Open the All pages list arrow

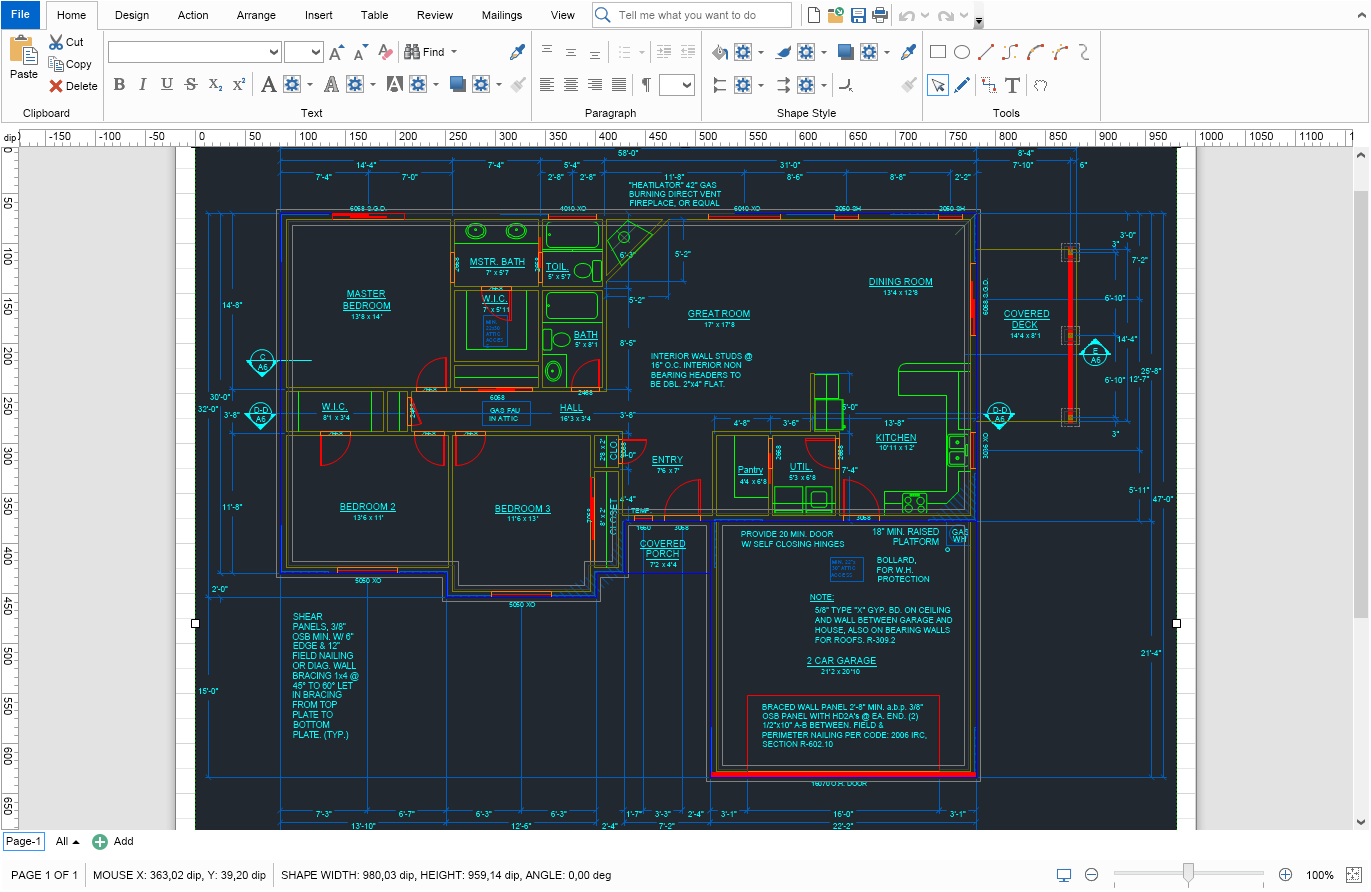pyautogui.click(x=76, y=842)
